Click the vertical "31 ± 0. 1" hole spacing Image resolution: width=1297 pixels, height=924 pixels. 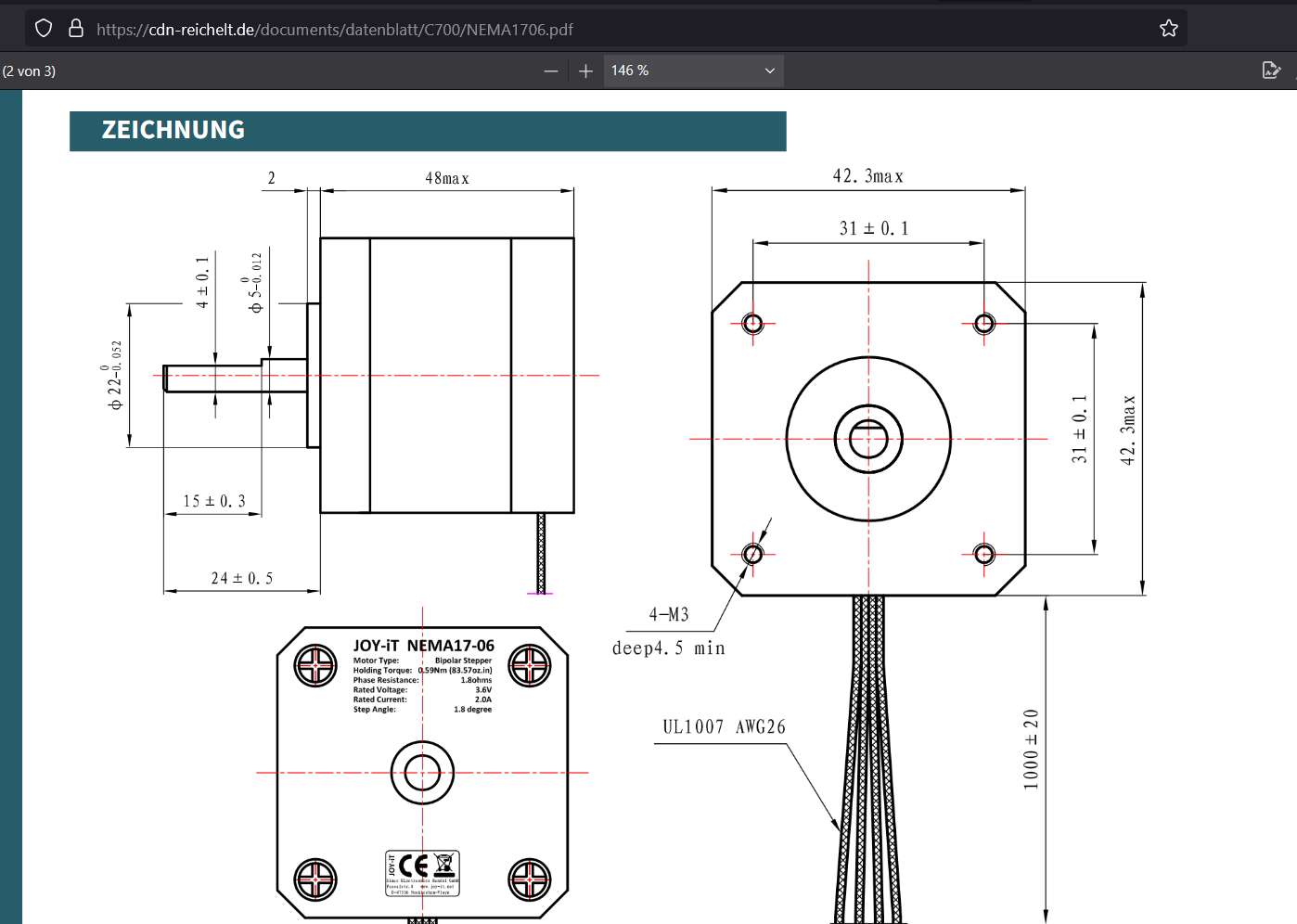click(x=1079, y=429)
